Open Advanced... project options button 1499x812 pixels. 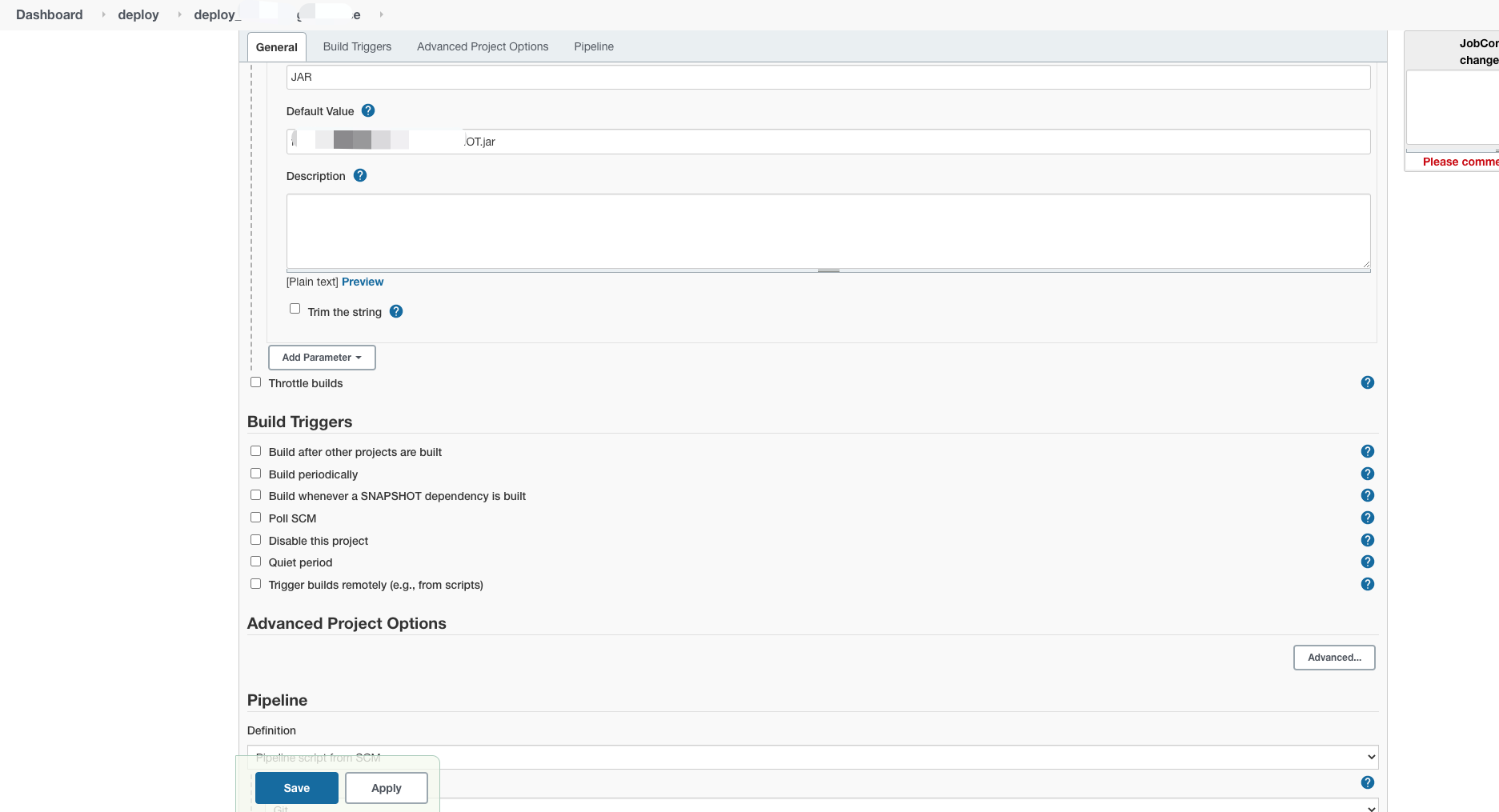click(1334, 658)
